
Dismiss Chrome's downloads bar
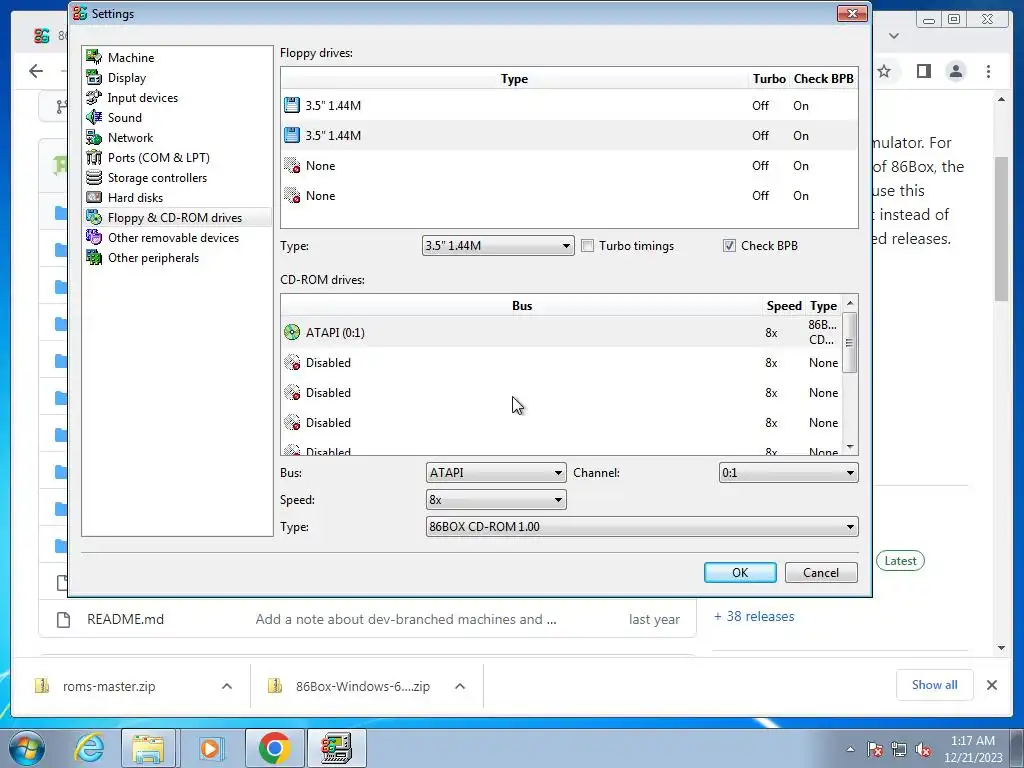click(x=991, y=685)
